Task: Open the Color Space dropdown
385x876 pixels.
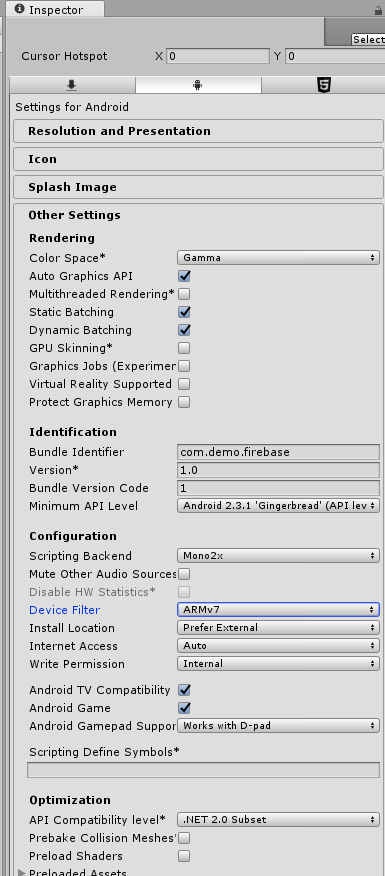Action: (x=278, y=258)
